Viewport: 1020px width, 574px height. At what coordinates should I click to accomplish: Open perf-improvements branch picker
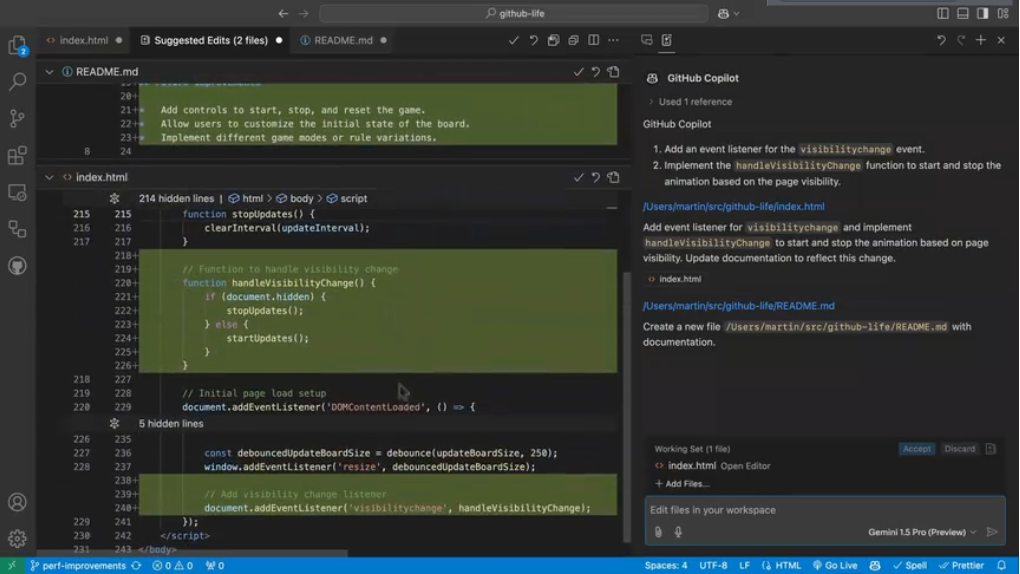[x=77, y=566]
